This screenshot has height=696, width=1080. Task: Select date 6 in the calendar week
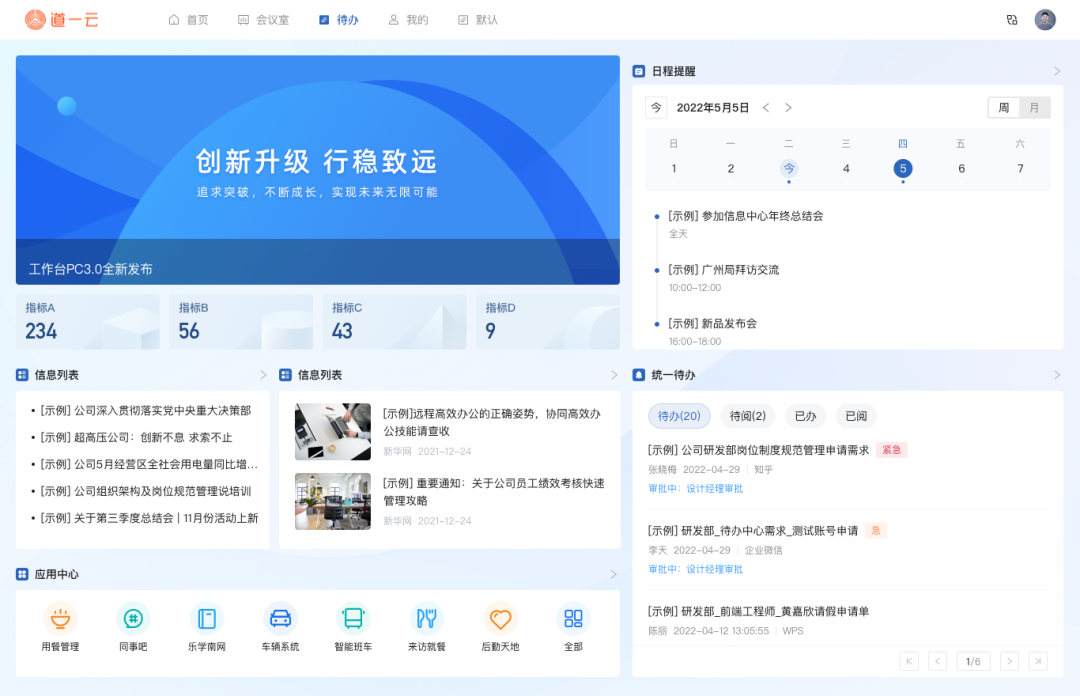tap(961, 168)
